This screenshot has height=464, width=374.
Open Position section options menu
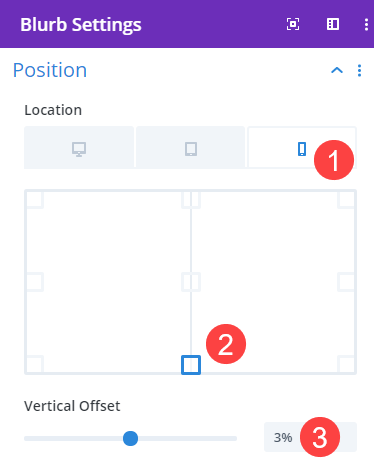point(359,70)
